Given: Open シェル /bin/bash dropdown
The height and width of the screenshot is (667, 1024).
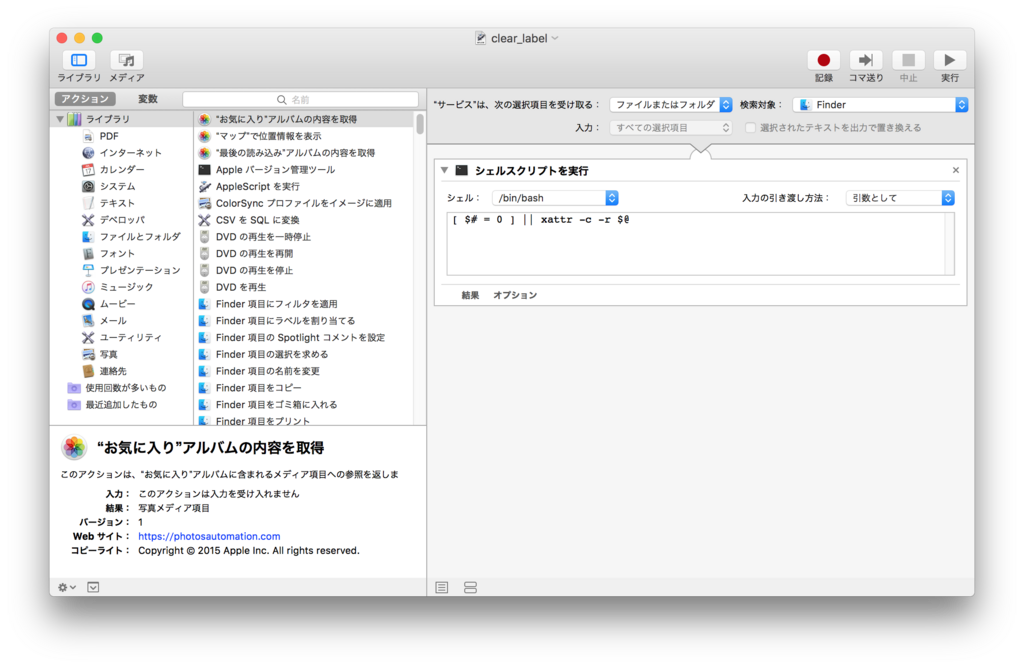Looking at the screenshot, I should [x=555, y=198].
